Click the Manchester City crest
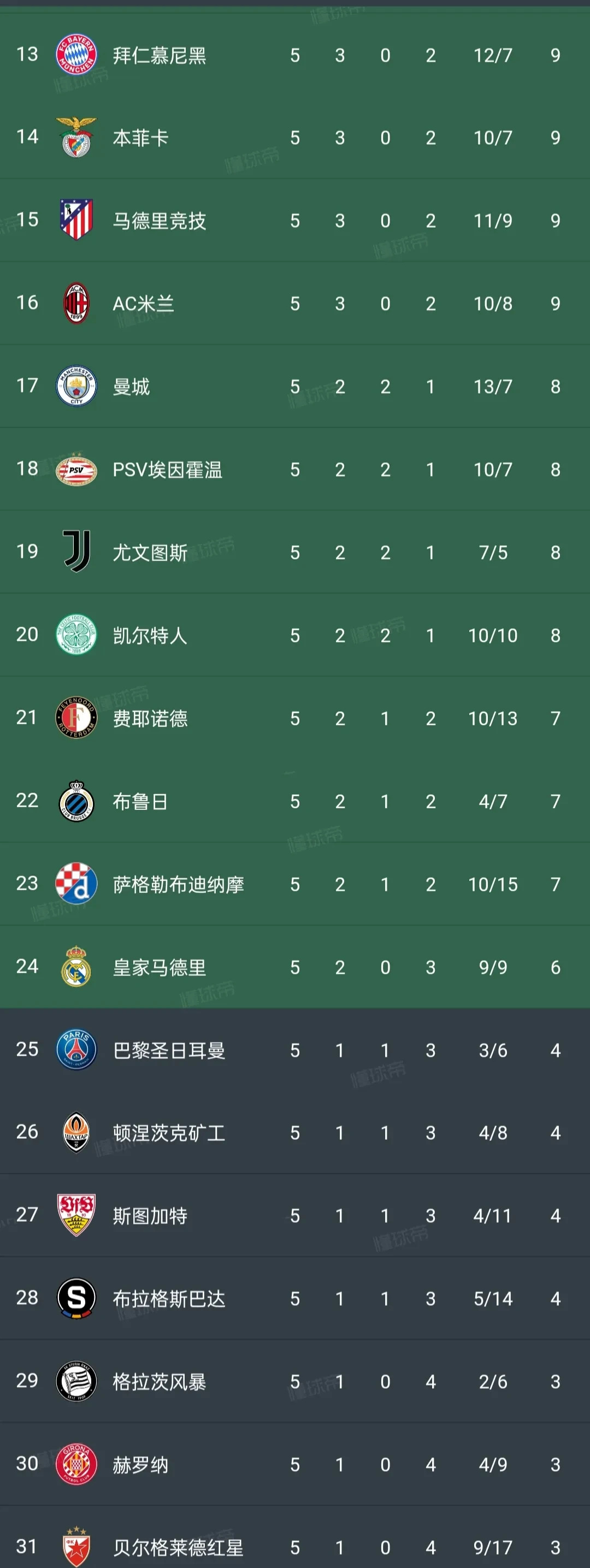590x1568 pixels. click(x=75, y=387)
